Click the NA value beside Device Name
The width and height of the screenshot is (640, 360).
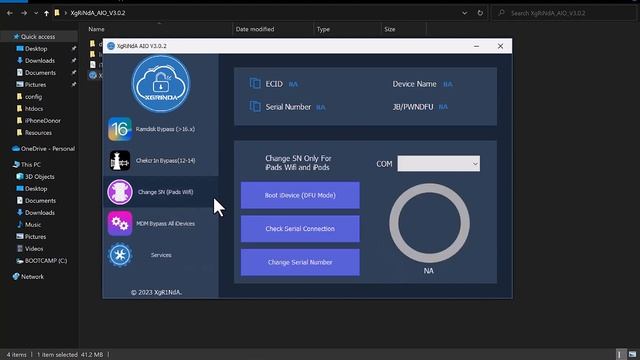448,84
